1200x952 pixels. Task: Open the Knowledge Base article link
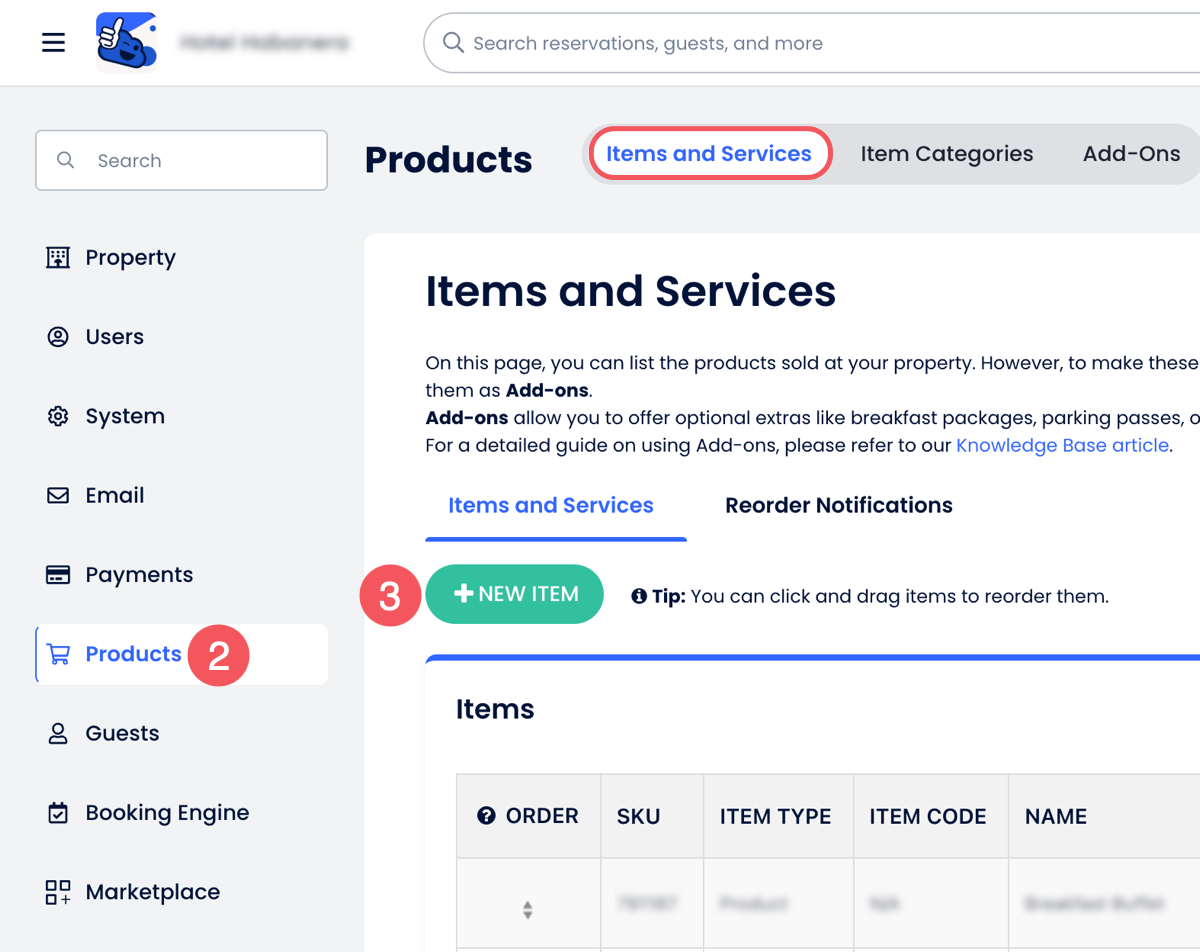click(1062, 445)
